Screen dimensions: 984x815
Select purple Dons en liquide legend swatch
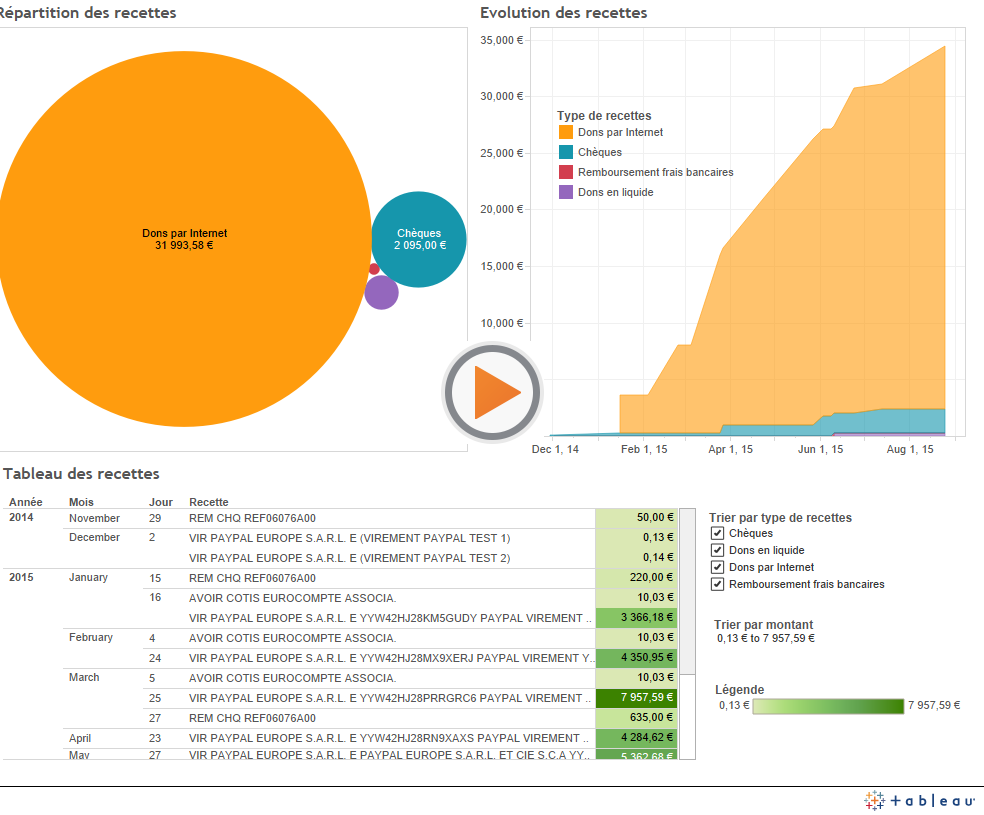coord(566,192)
